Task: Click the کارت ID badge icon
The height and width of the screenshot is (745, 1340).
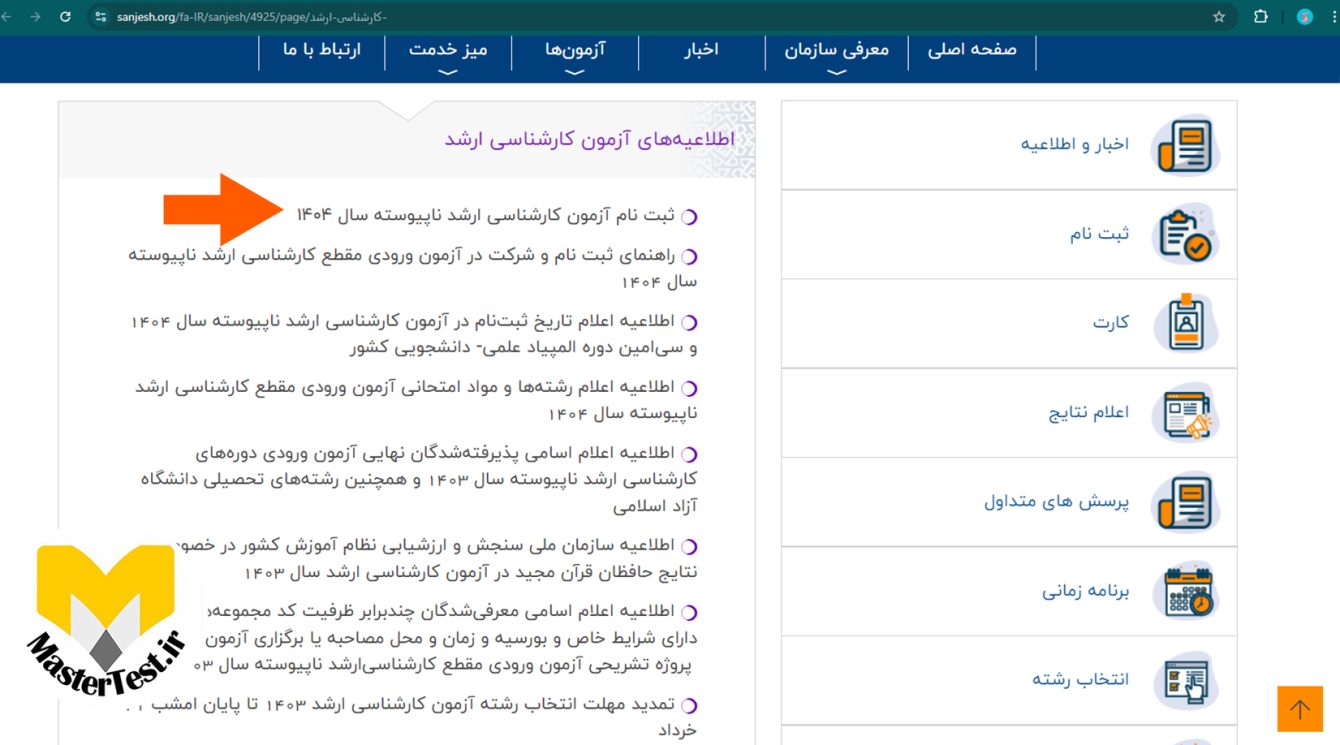Action: tap(1185, 323)
